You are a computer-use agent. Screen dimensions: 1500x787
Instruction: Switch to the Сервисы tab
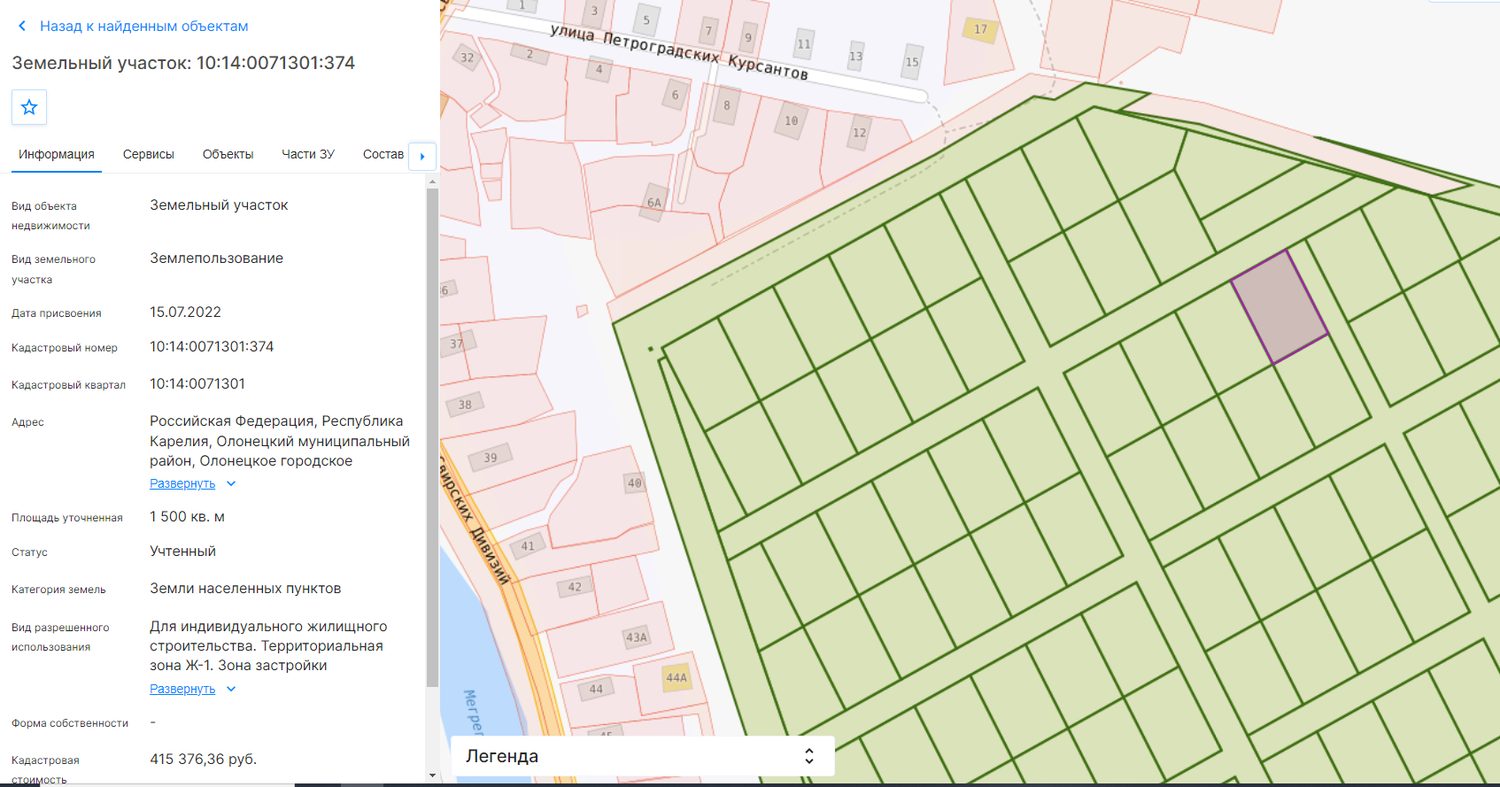pyautogui.click(x=148, y=154)
